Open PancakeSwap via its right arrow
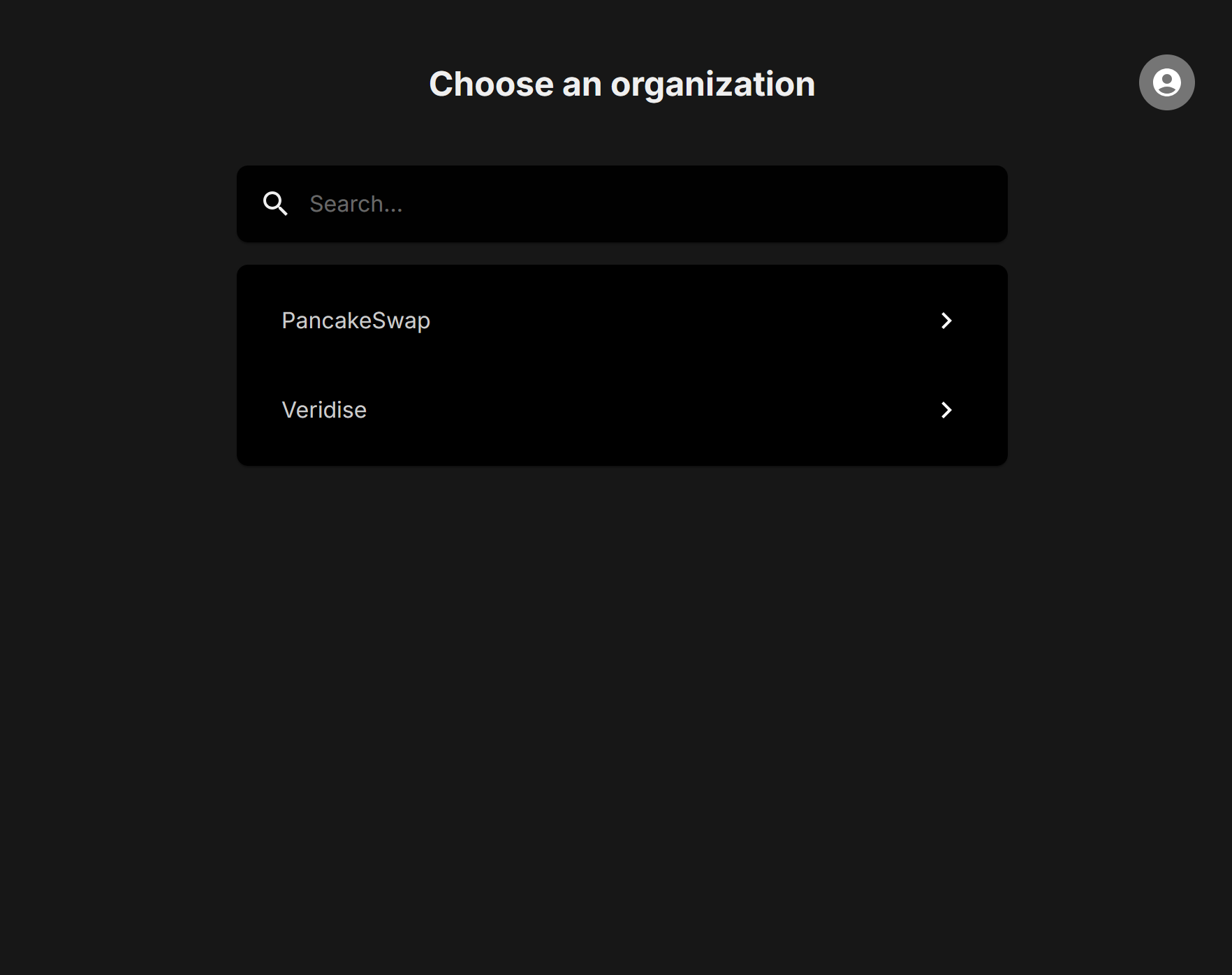Screen dimensions: 1232x975 tap(946, 321)
